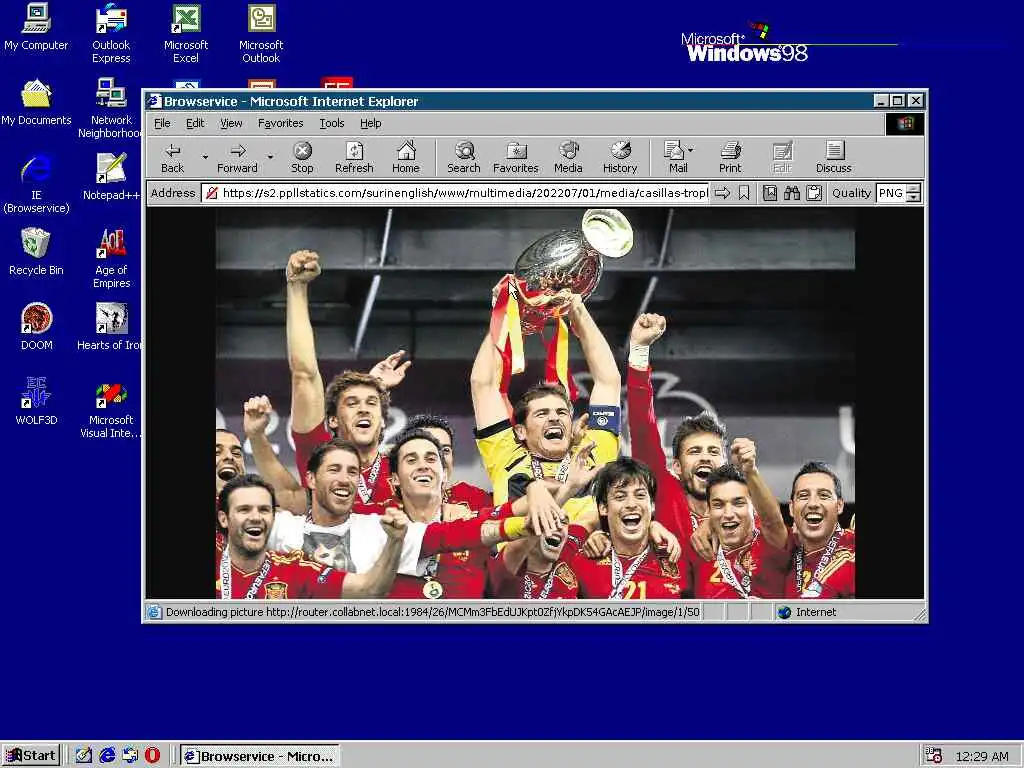Open the Search pane
The height and width of the screenshot is (768, 1024).
click(x=464, y=158)
